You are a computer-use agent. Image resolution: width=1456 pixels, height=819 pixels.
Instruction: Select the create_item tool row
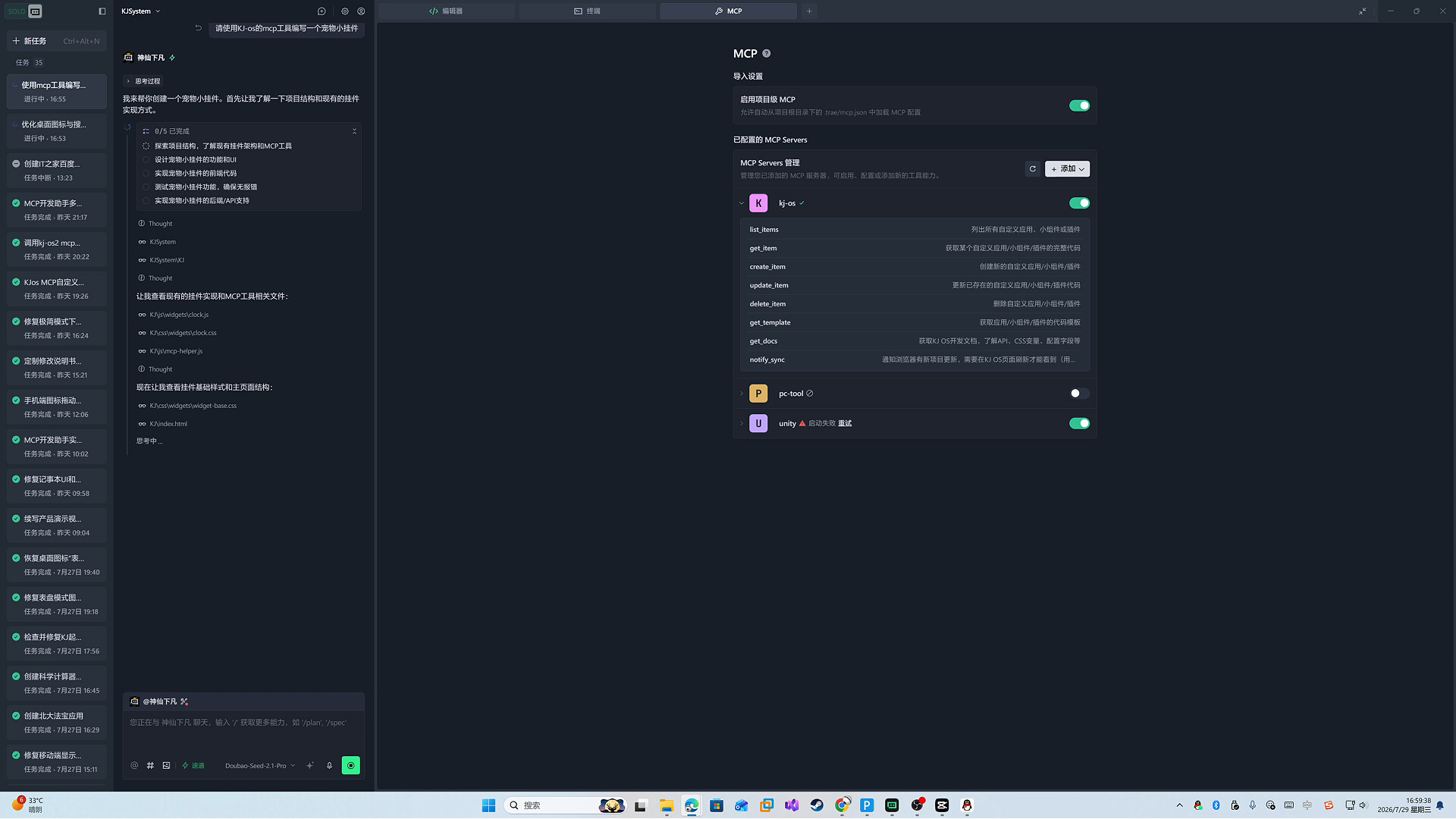pyautogui.click(x=915, y=267)
